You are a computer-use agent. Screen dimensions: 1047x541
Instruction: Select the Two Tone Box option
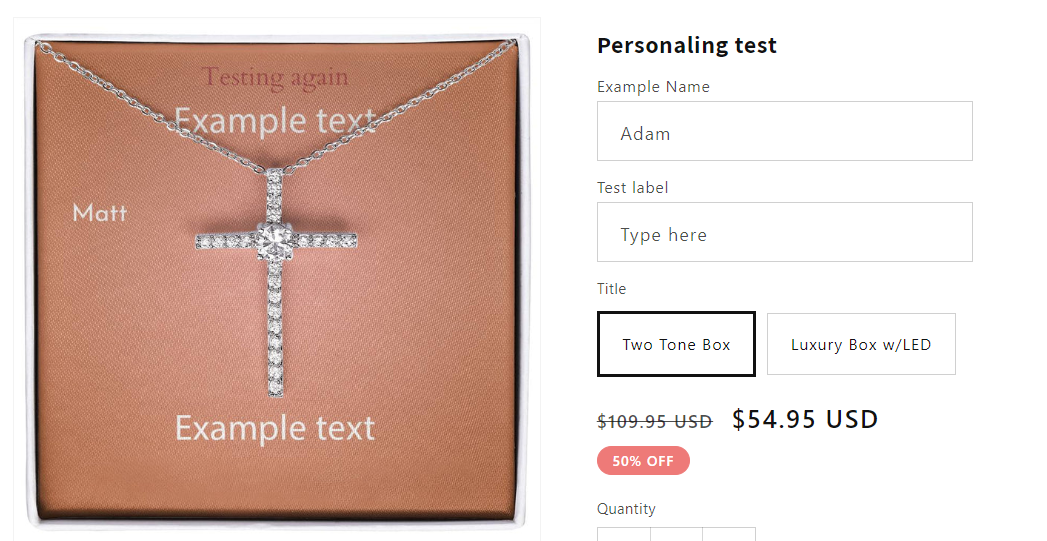(676, 344)
